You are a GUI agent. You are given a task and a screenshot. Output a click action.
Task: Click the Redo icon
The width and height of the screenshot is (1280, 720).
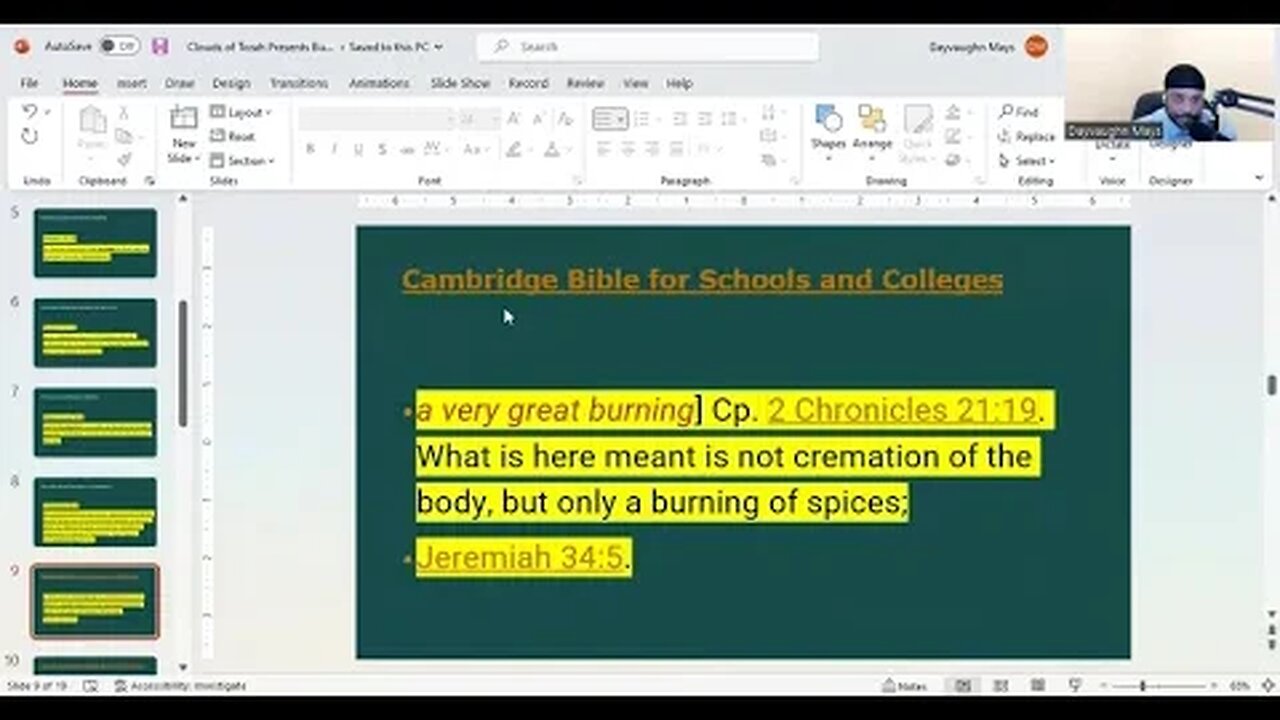(x=29, y=137)
